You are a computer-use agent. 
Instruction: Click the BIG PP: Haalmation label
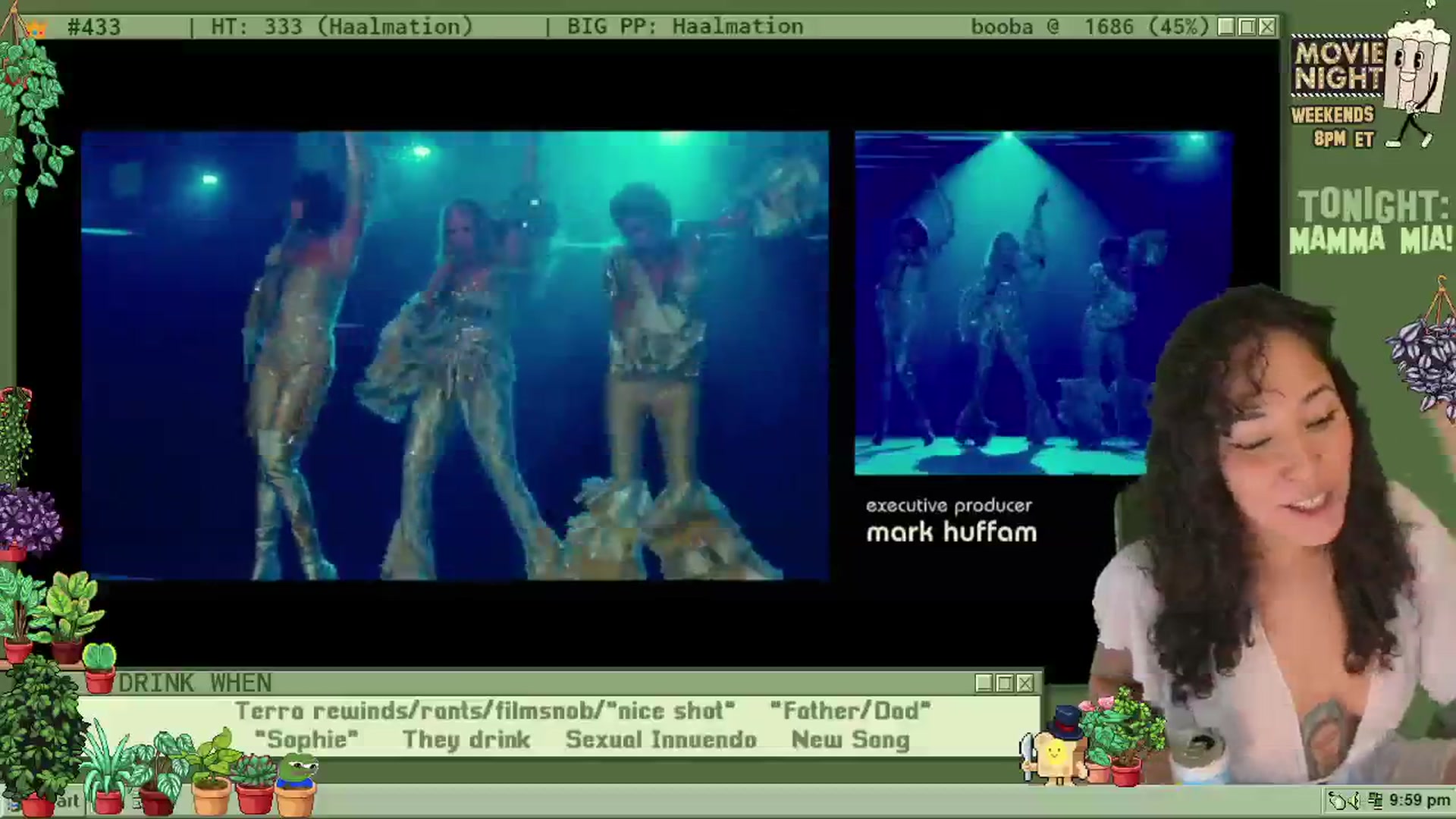[685, 27]
